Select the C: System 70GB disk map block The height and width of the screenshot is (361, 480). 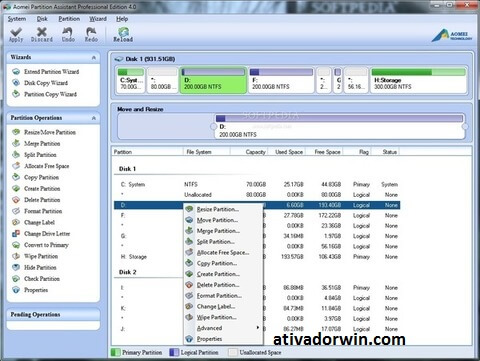click(131, 80)
